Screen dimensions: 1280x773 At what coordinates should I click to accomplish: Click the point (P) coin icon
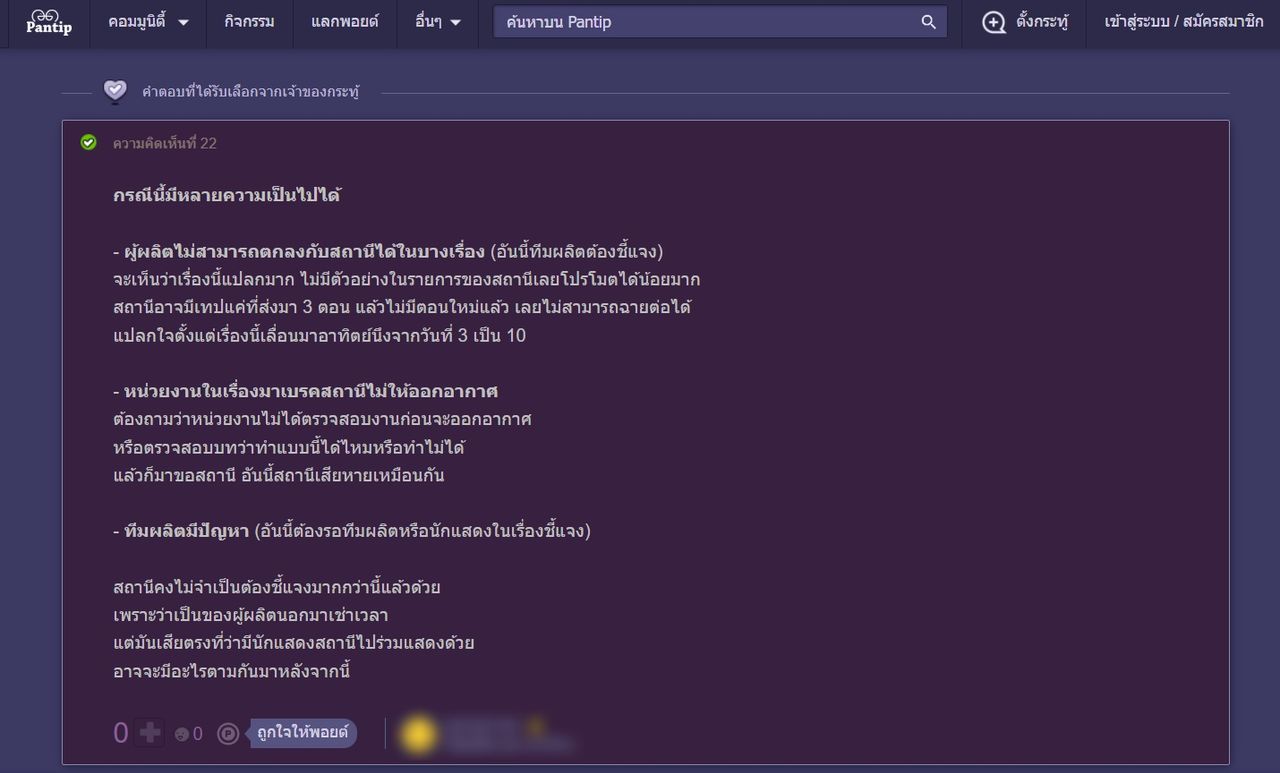click(x=228, y=734)
